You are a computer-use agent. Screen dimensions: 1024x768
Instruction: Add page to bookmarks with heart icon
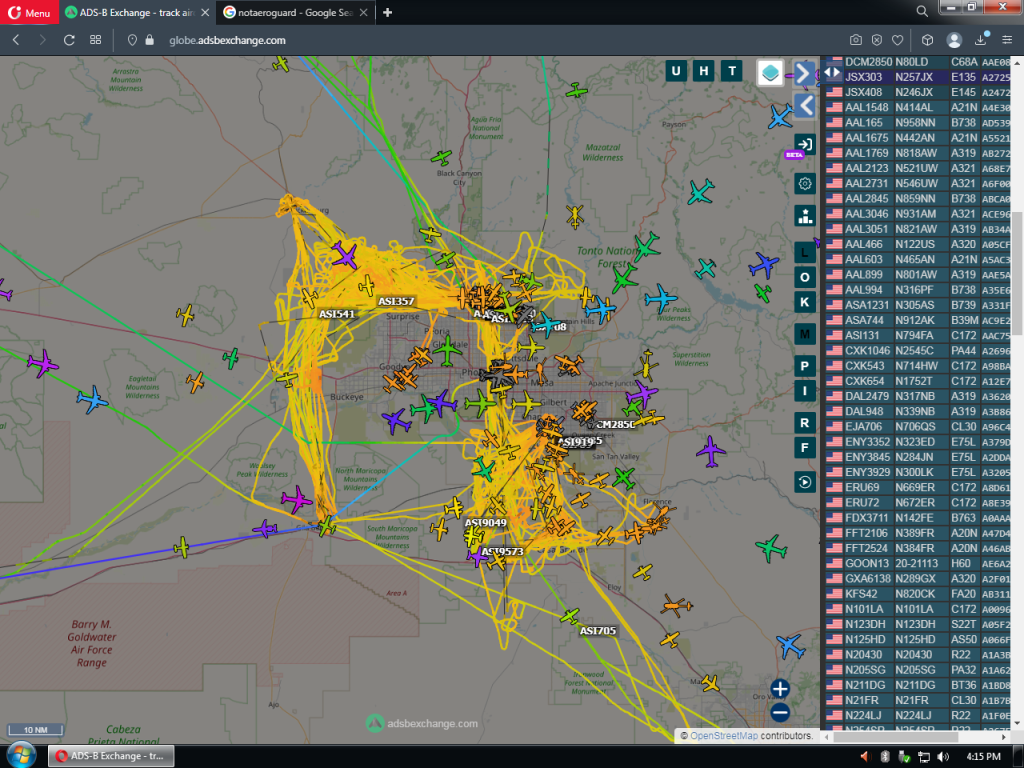tap(897, 40)
